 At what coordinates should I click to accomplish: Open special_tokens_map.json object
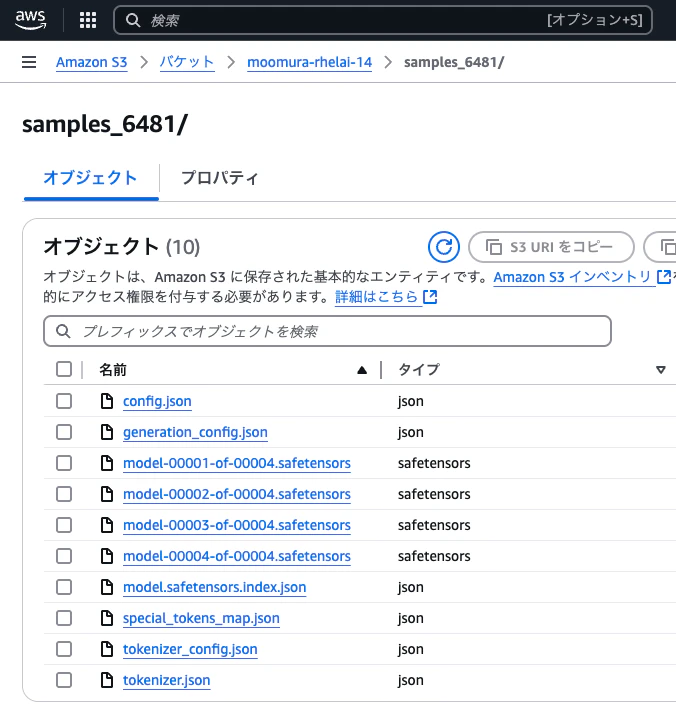201,618
